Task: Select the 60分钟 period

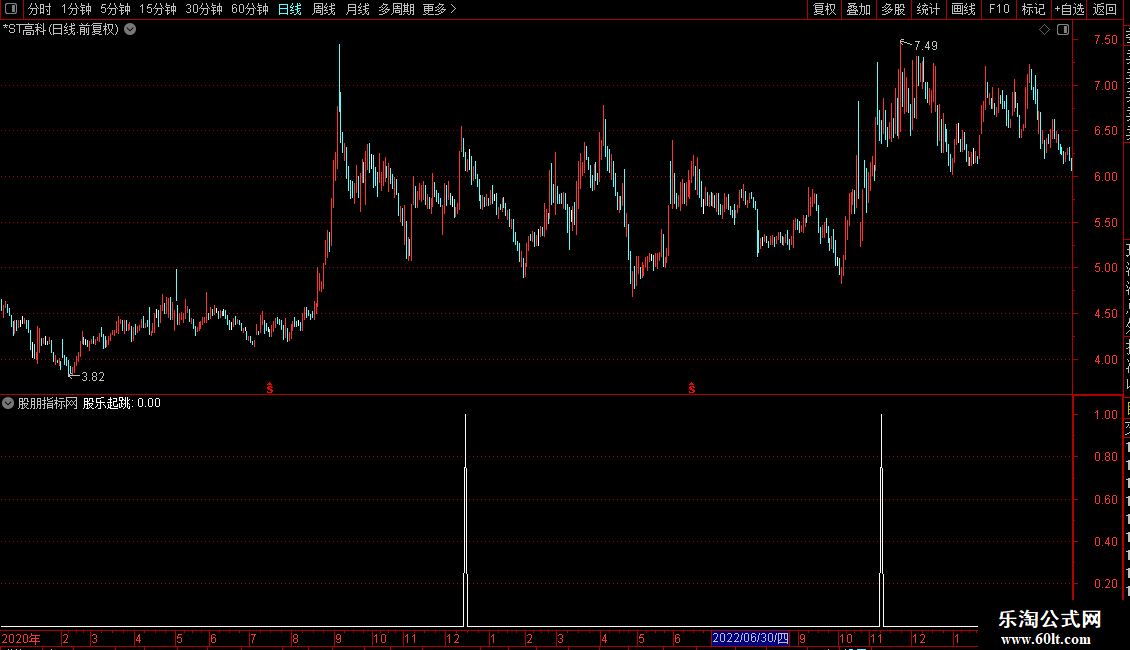Action: click(x=250, y=9)
